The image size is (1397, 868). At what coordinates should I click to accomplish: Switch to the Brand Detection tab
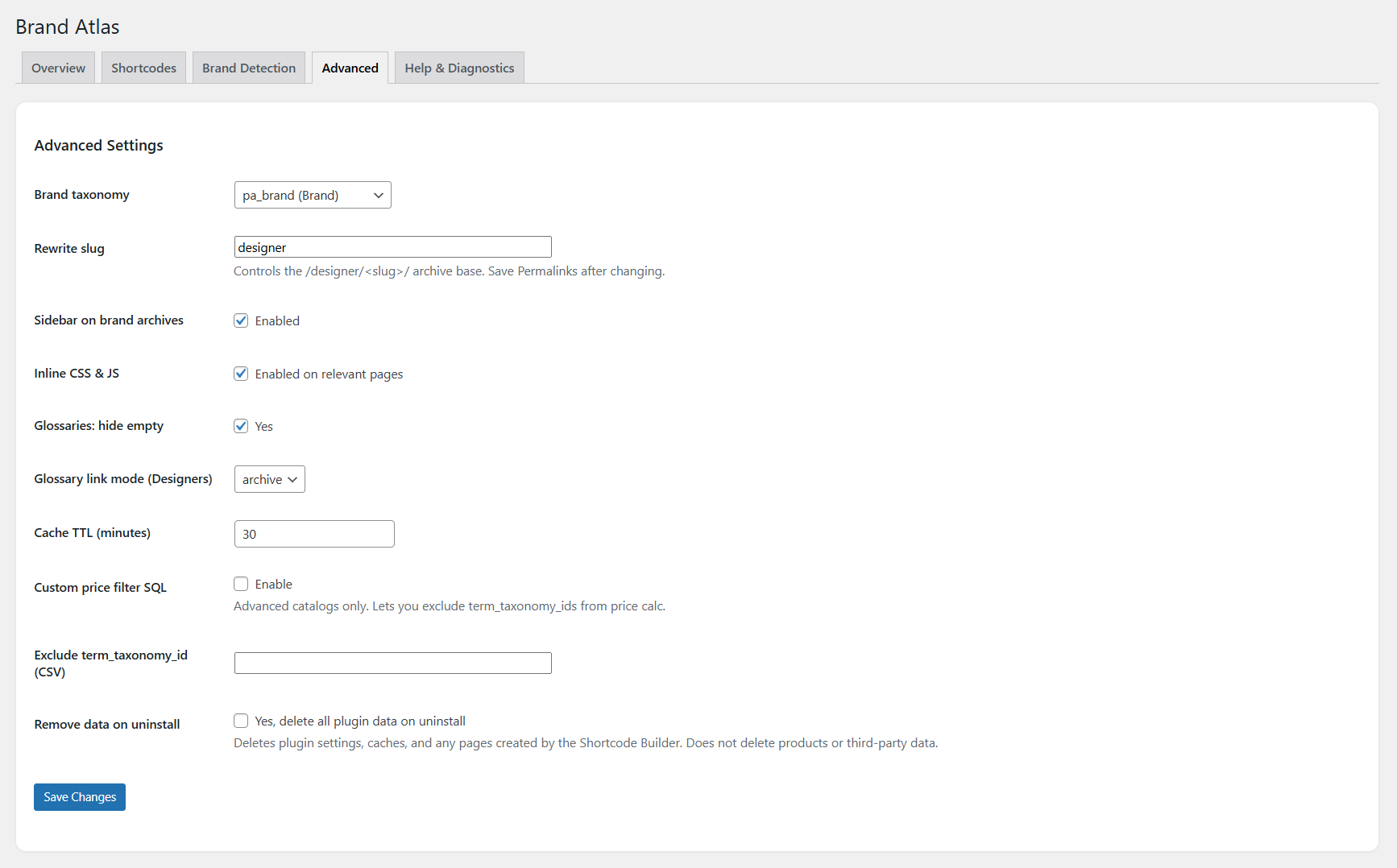pos(248,68)
